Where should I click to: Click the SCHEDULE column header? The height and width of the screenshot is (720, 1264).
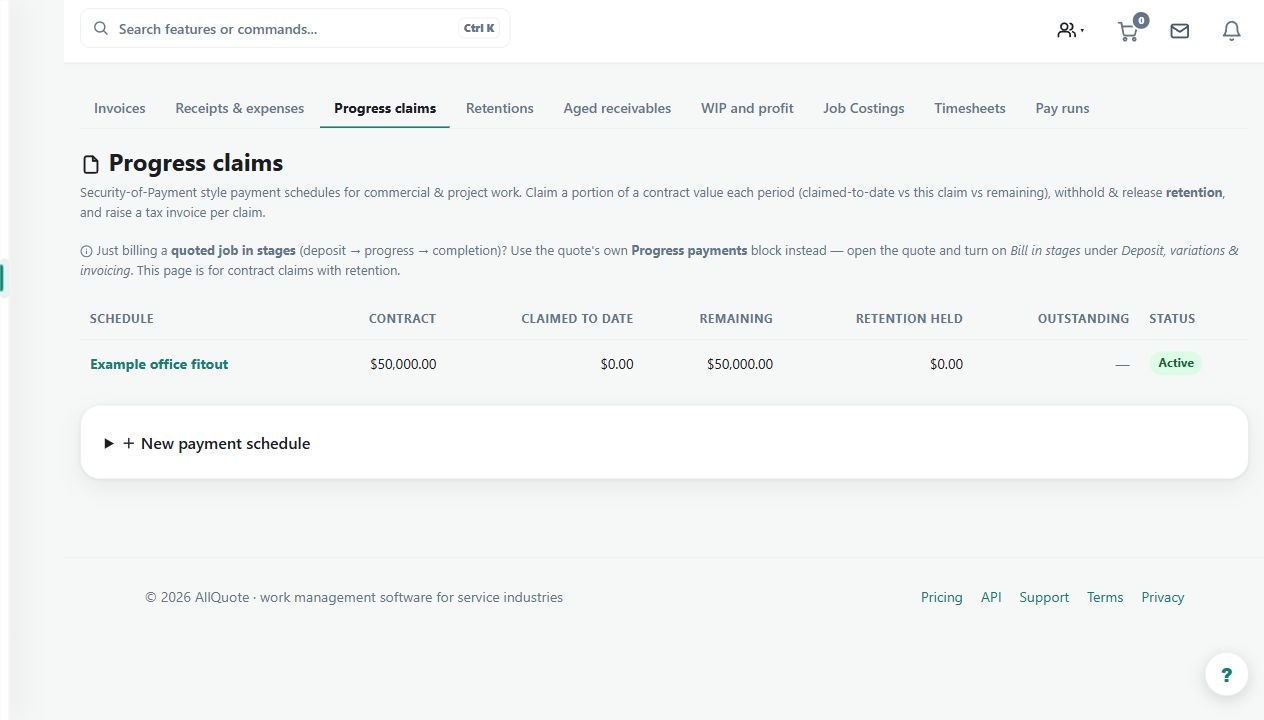coord(122,319)
